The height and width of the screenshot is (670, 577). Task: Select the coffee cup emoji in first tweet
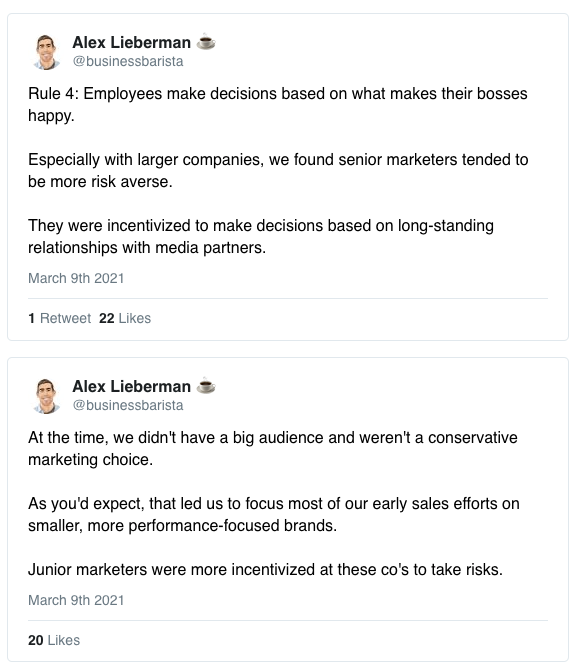point(206,42)
